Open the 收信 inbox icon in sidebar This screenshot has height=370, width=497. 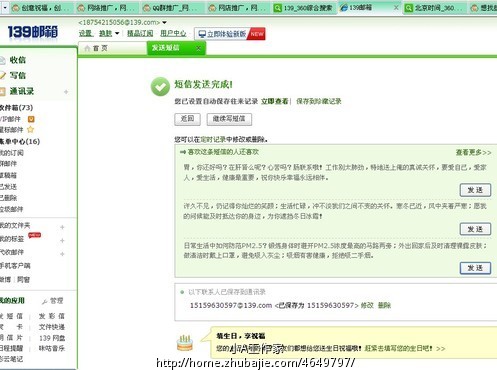(2, 60)
